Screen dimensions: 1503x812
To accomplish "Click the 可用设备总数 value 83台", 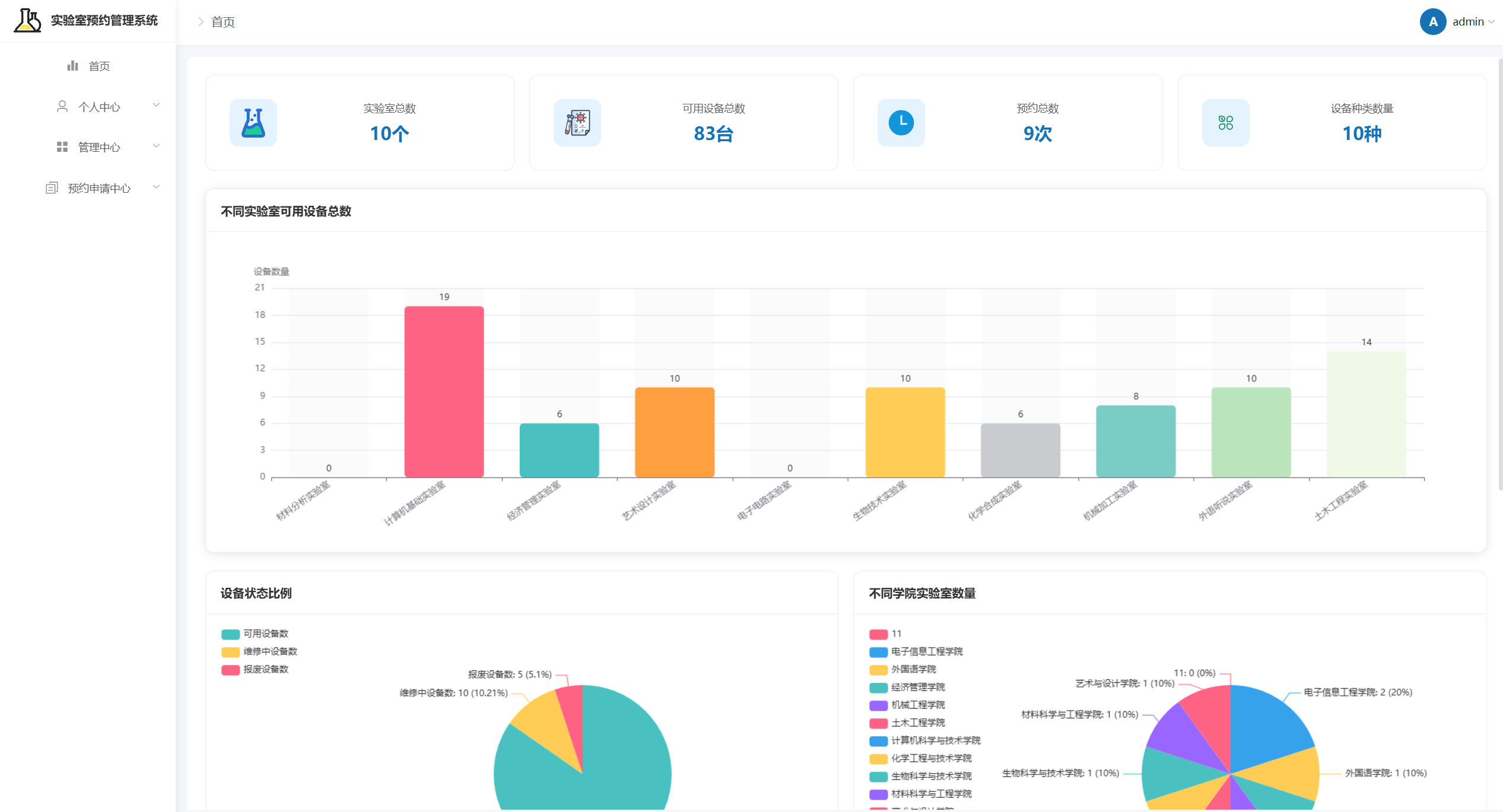I will [714, 133].
